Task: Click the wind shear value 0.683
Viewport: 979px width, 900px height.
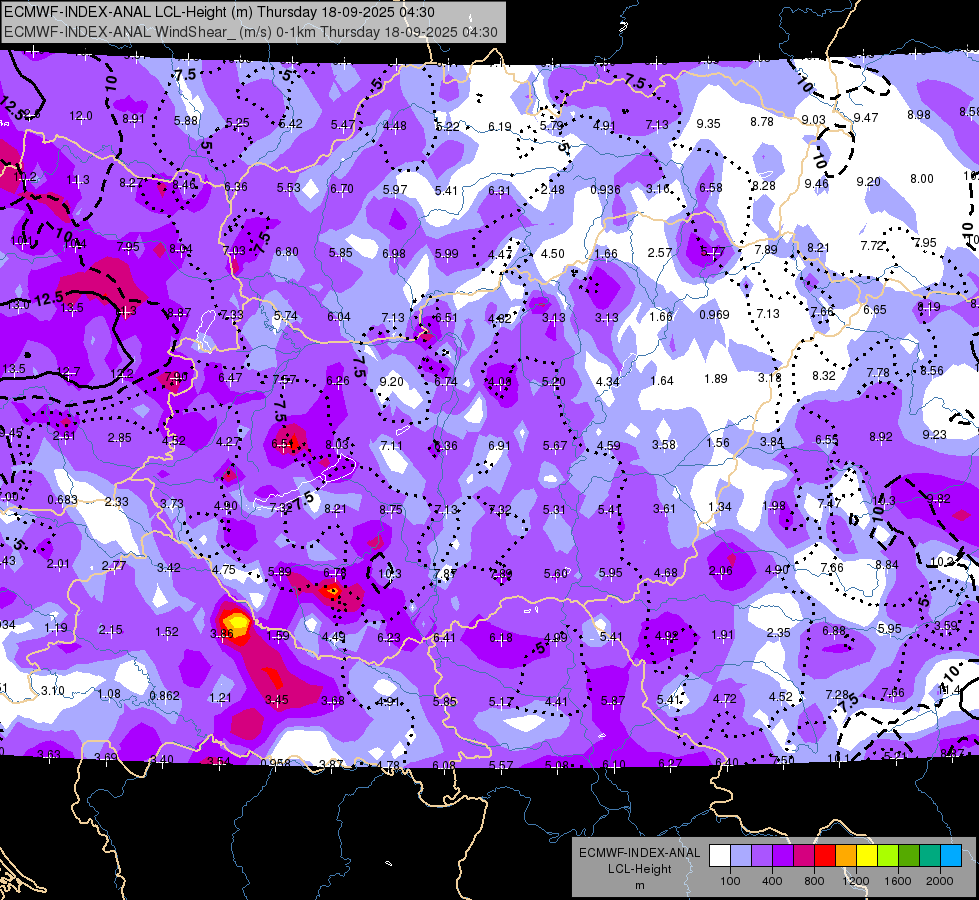Action: [x=62, y=500]
